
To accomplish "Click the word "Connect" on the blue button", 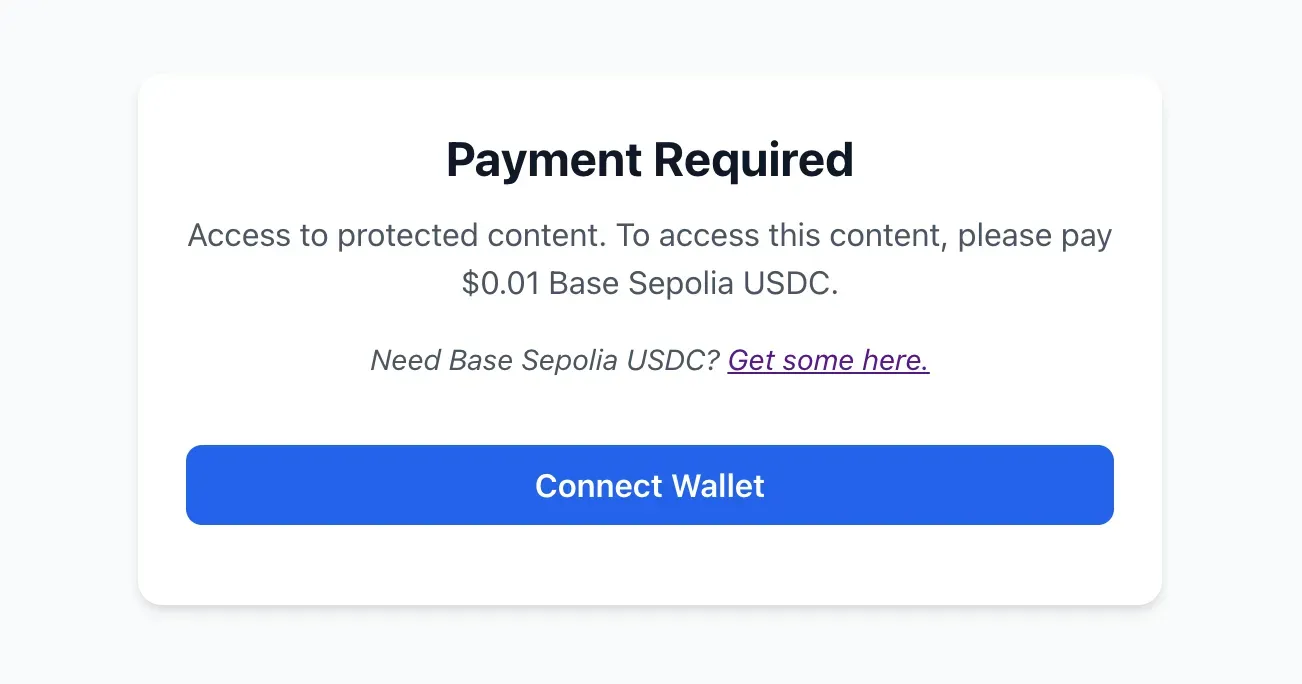I will tap(598, 485).
